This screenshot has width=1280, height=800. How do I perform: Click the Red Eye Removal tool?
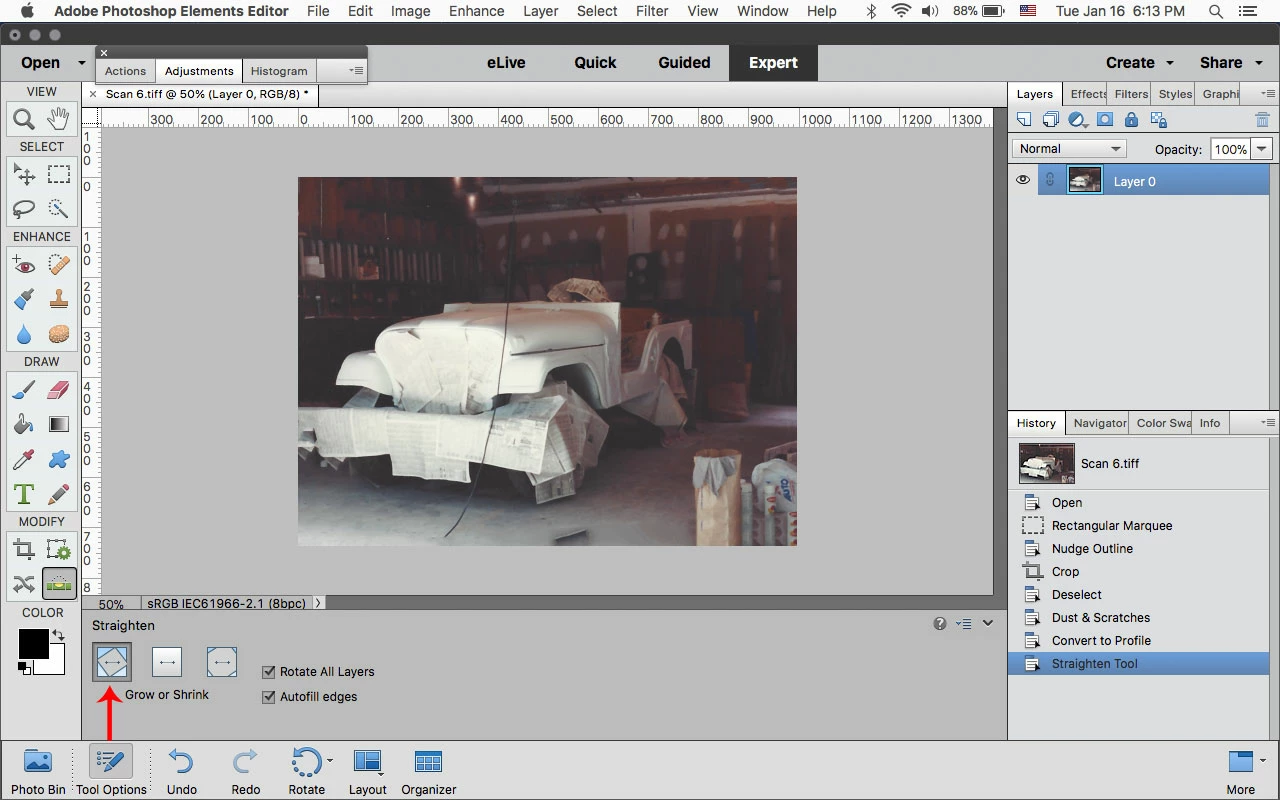24,265
